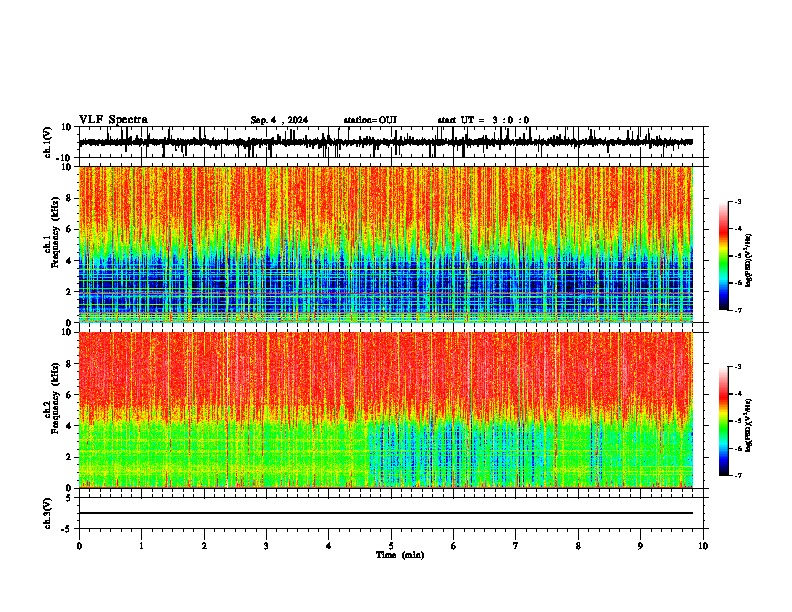Click time-axis tick label '7'
The image size is (792, 612).
[516, 546]
